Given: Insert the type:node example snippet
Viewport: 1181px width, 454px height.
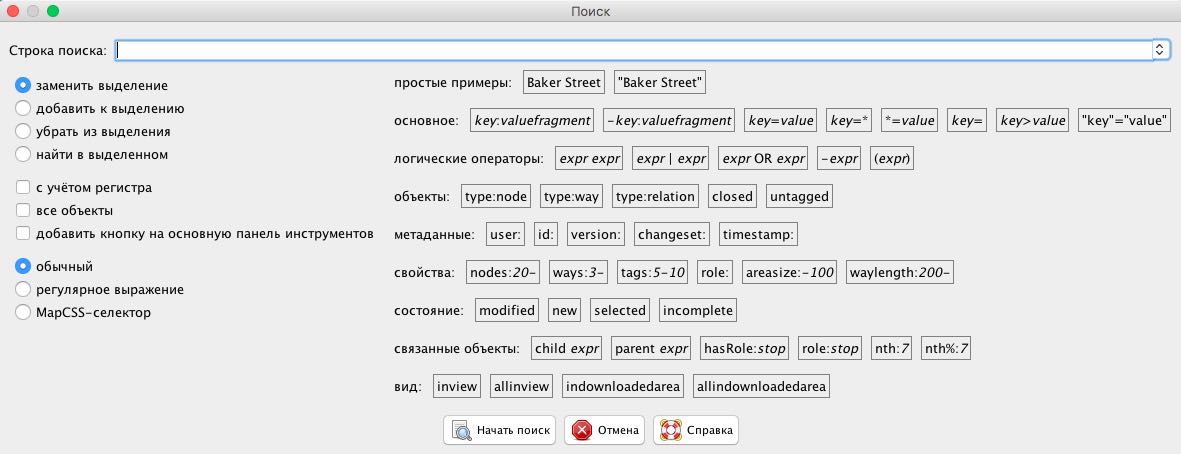Looking at the screenshot, I should coord(496,197).
